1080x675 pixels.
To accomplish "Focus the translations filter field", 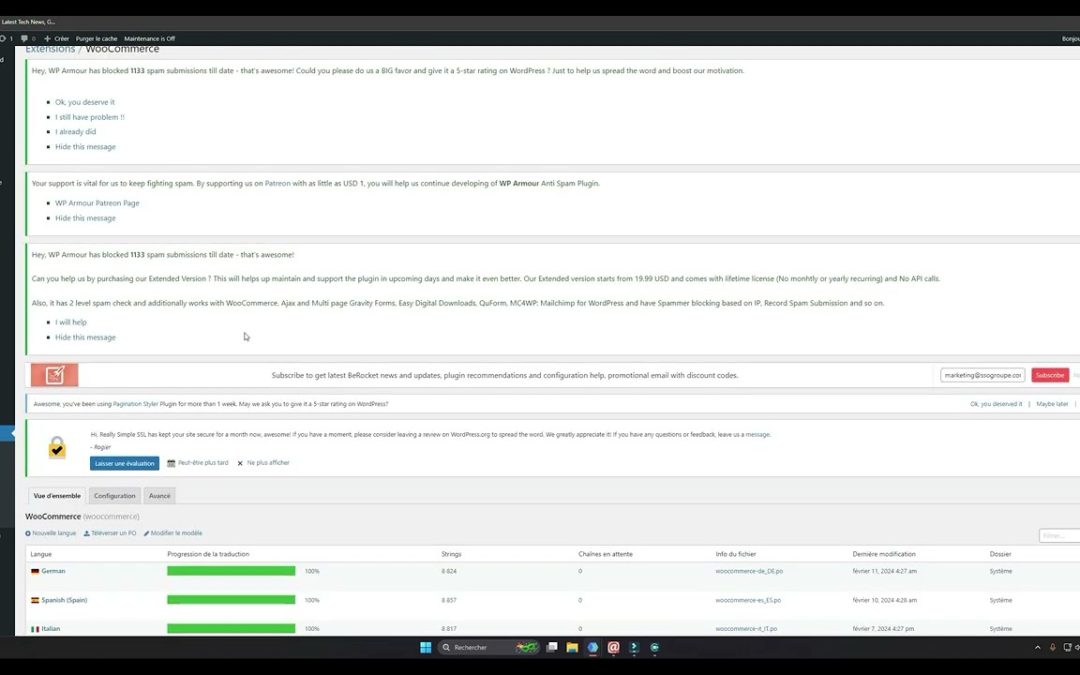I will point(1059,535).
